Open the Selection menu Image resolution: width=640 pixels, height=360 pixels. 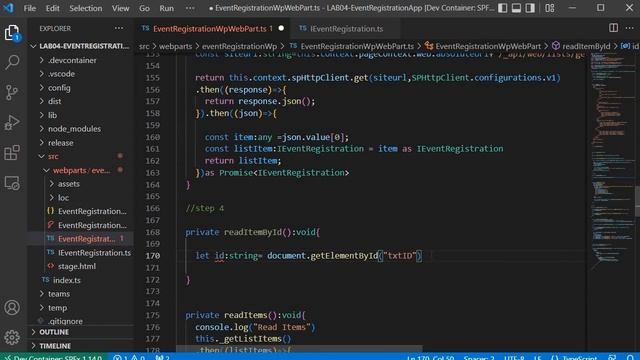86,8
